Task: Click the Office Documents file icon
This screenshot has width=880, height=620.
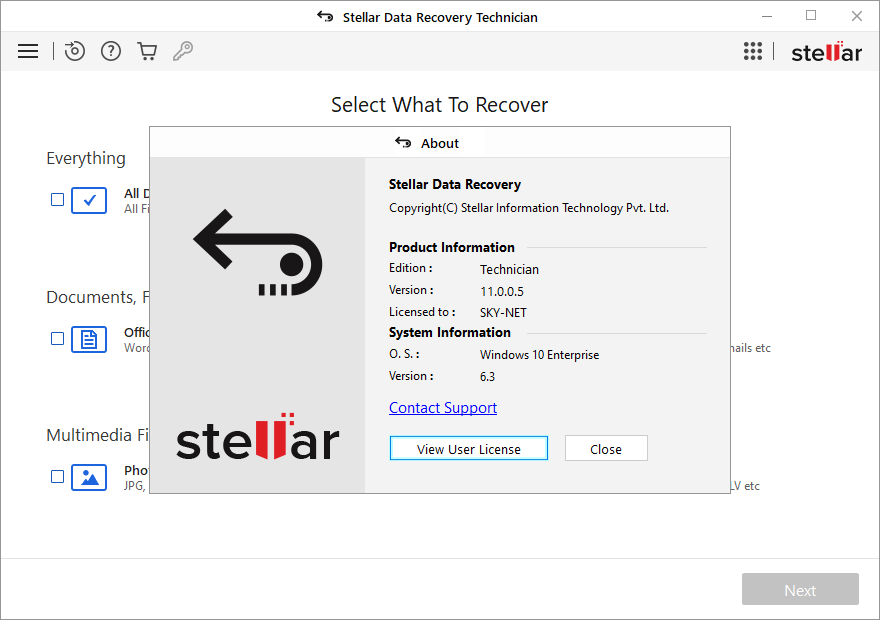Action: coord(89,339)
